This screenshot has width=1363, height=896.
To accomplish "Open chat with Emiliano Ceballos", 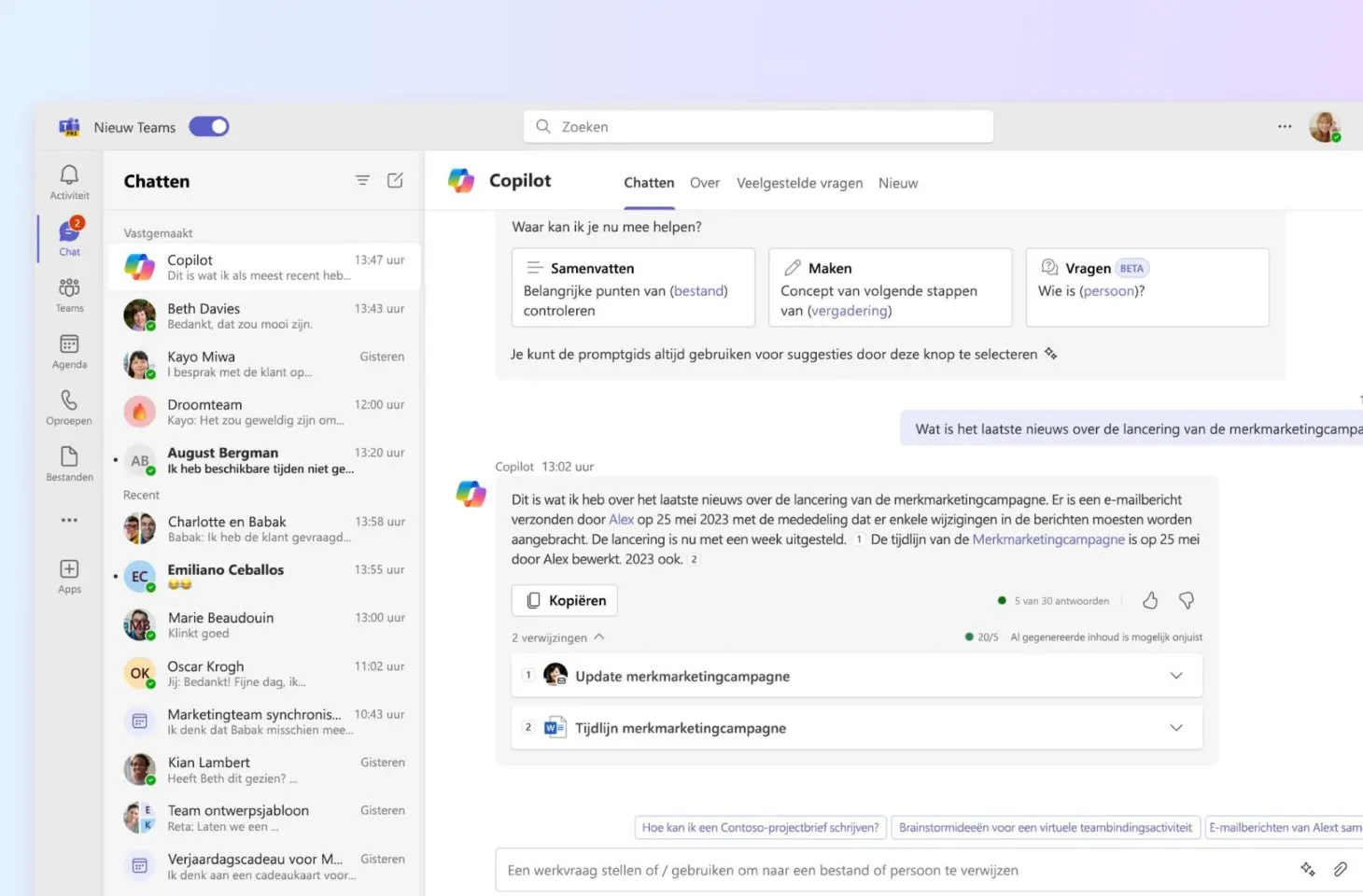I will click(x=264, y=577).
